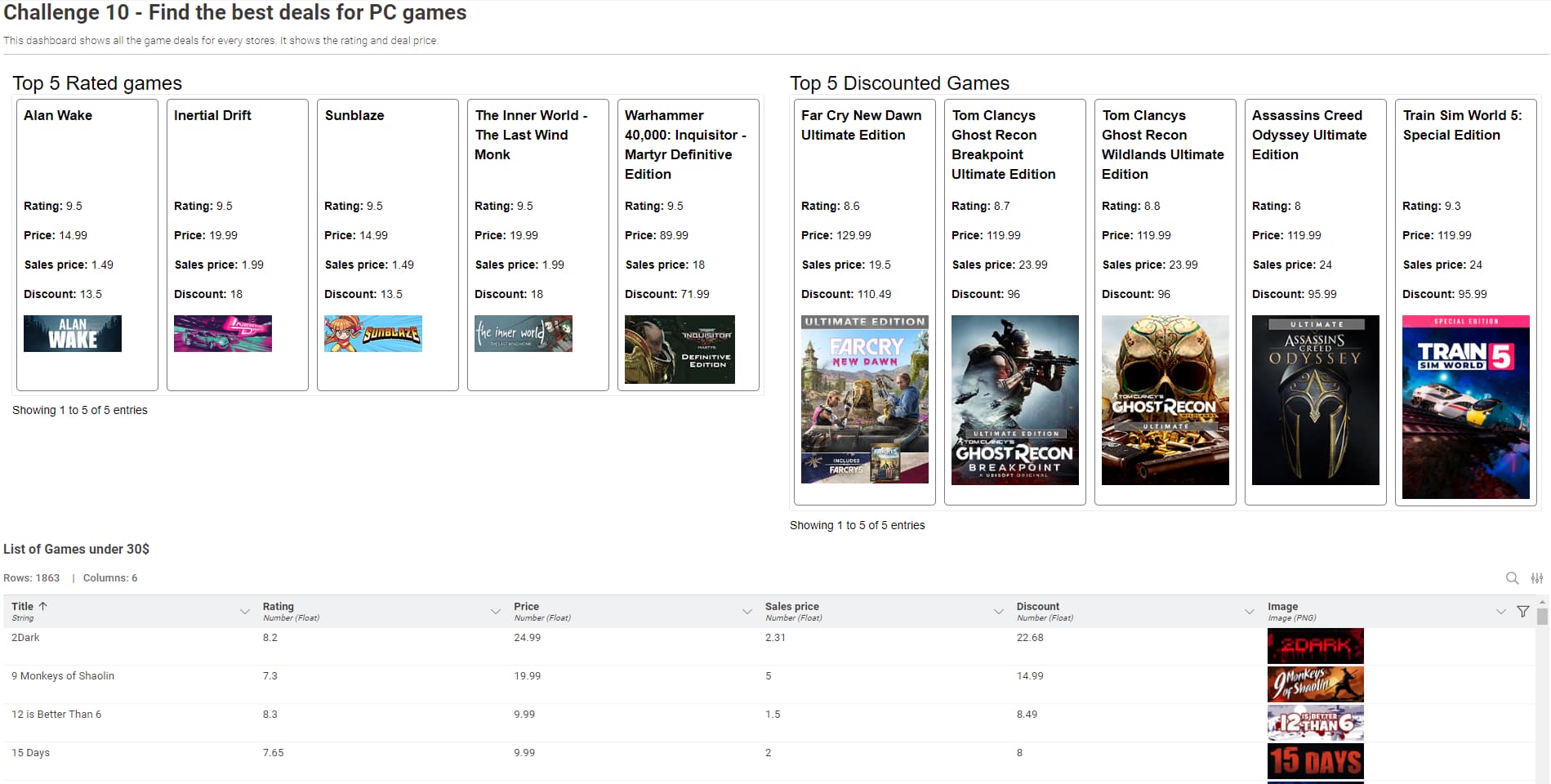Click the 12 is Better Than 6 image
This screenshot has width=1551, height=784.
pyautogui.click(x=1316, y=723)
